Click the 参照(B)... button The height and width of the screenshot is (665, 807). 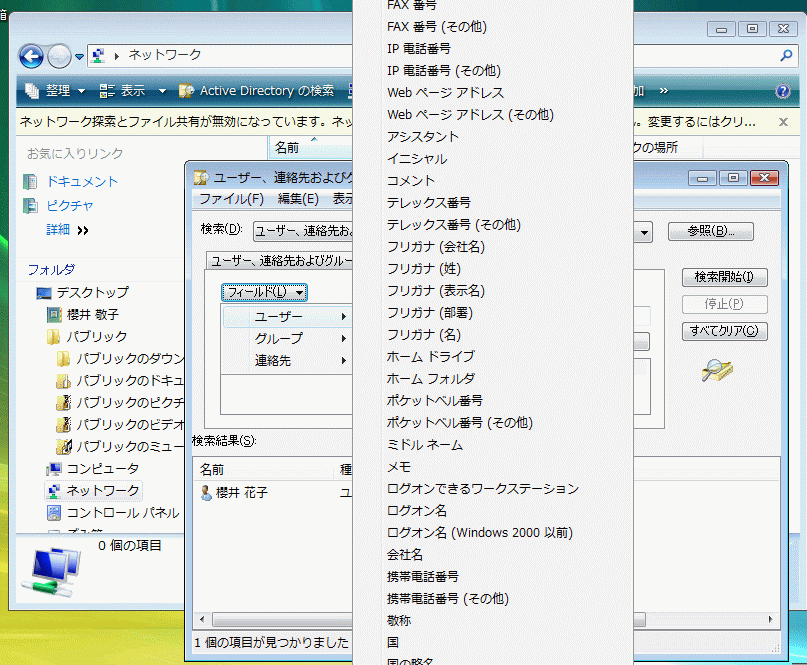(711, 231)
